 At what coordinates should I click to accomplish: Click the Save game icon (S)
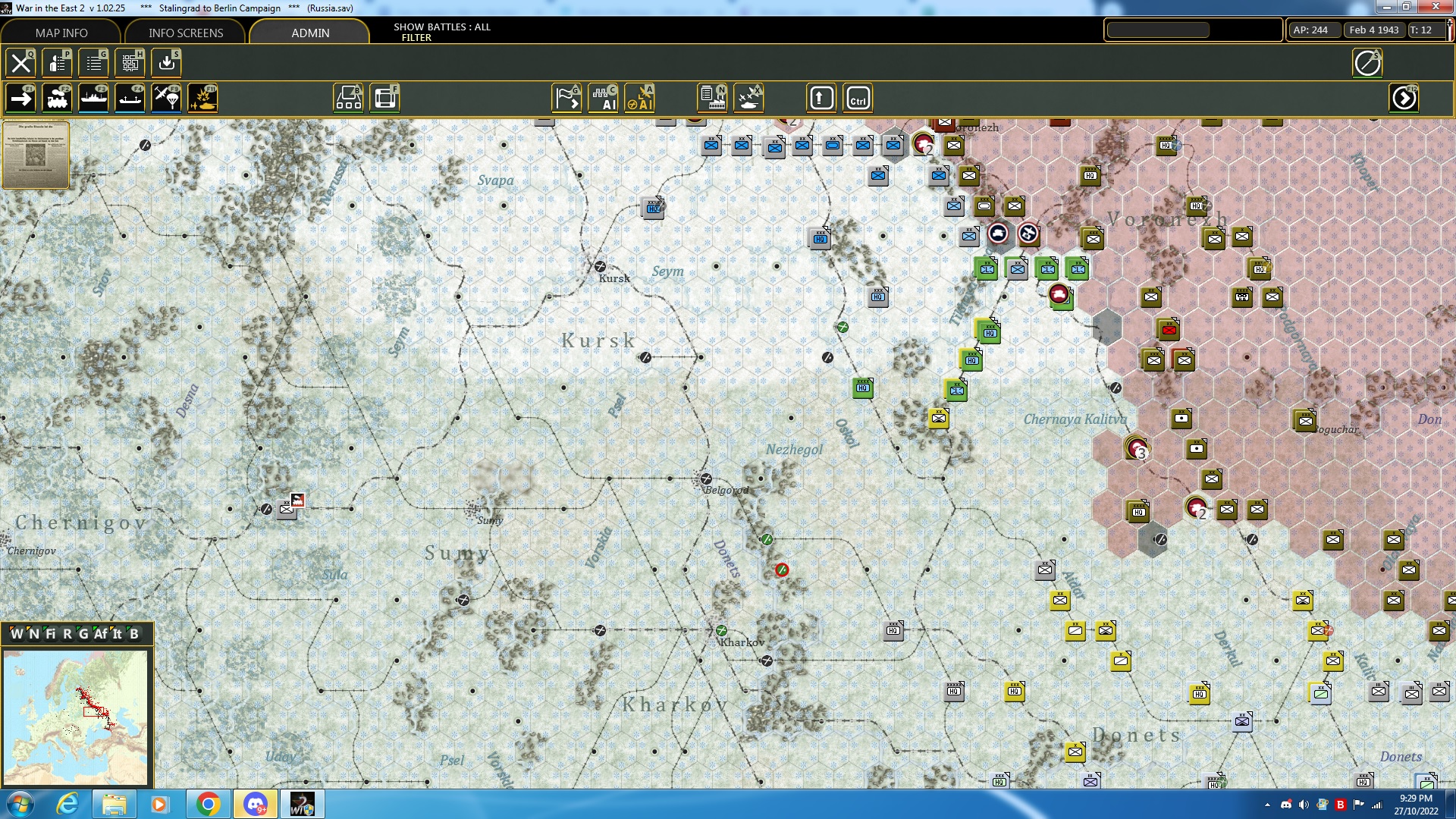coord(166,63)
